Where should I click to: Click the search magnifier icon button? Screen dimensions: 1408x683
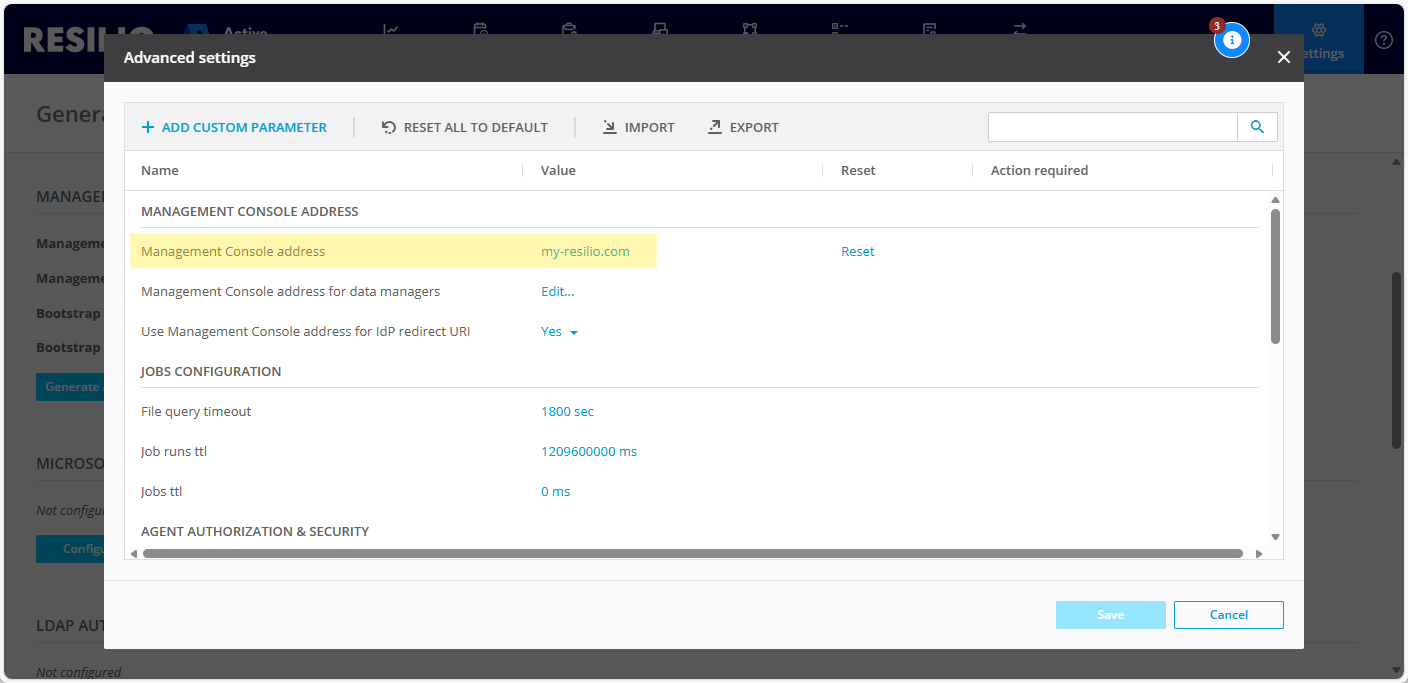pos(1257,127)
